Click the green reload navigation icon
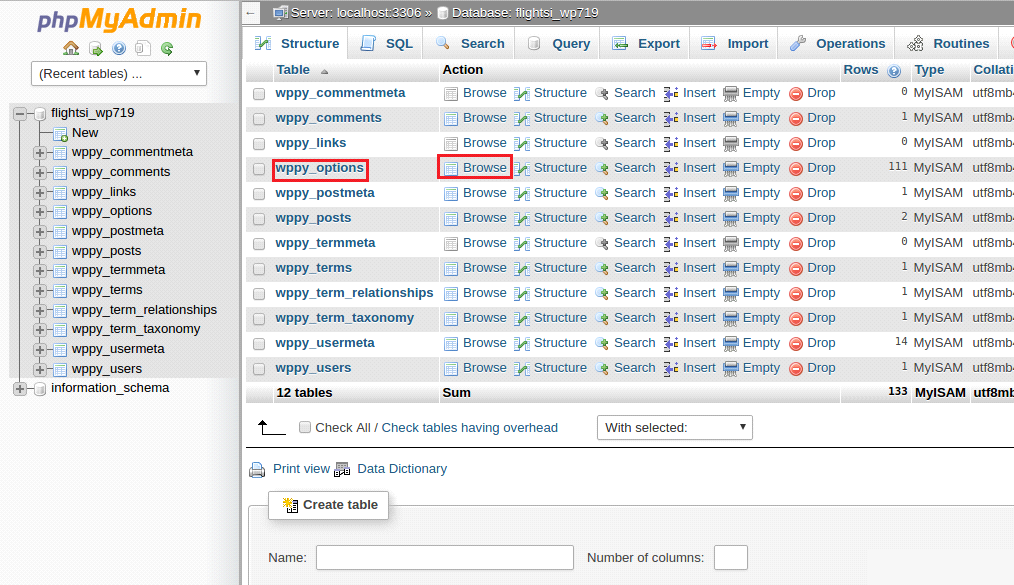 tap(167, 48)
